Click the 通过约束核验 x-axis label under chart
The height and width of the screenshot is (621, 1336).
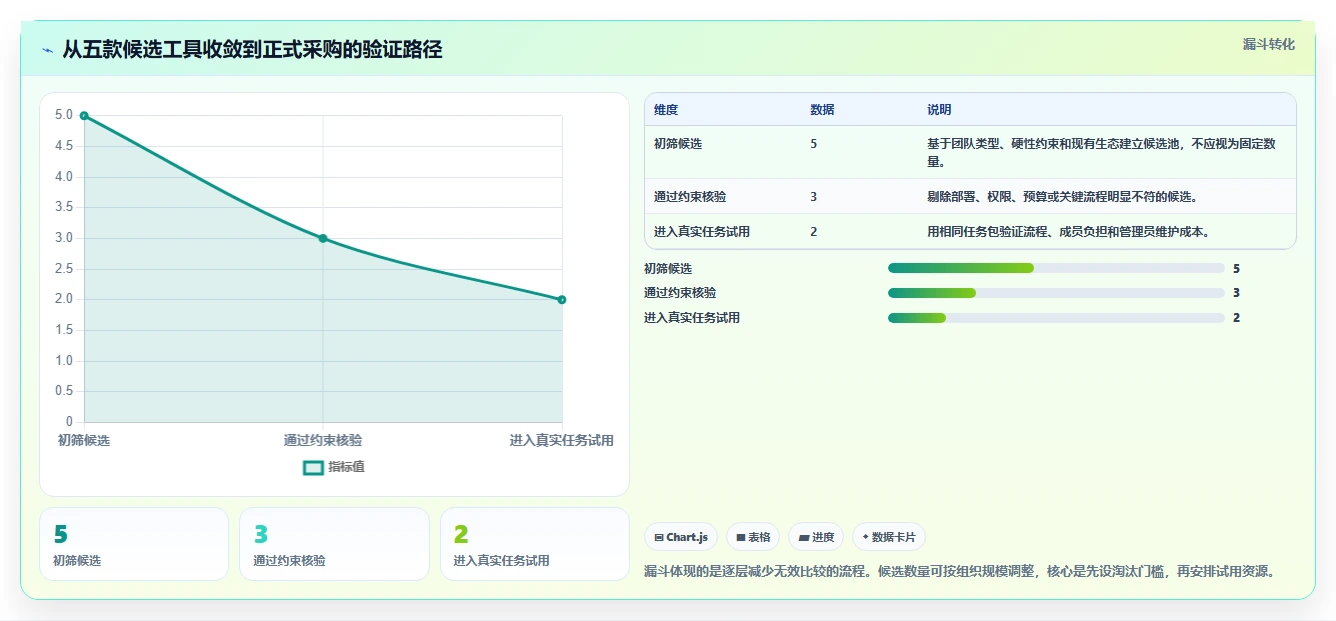(x=323, y=440)
